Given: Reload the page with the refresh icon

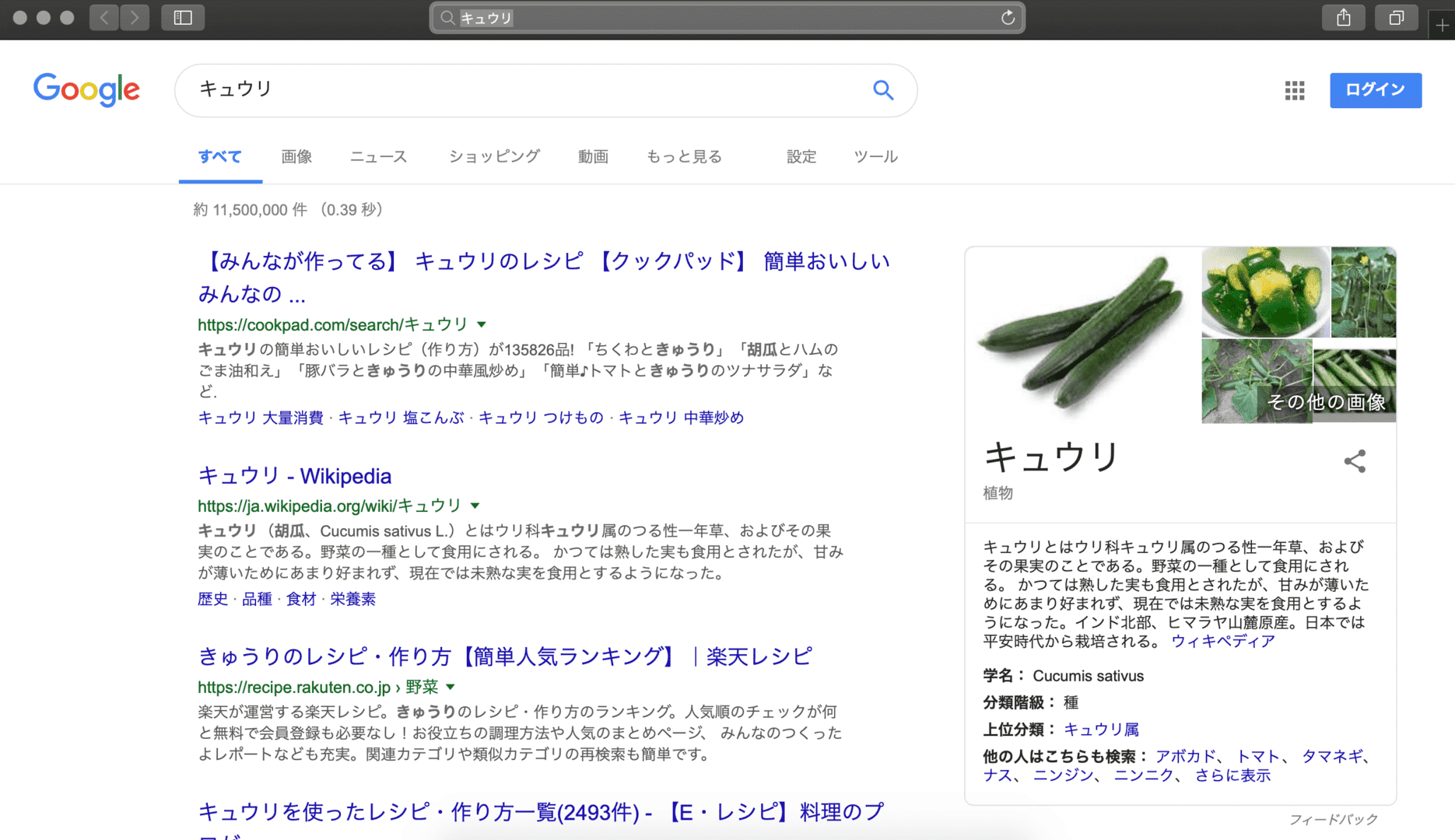Looking at the screenshot, I should click(x=1008, y=18).
